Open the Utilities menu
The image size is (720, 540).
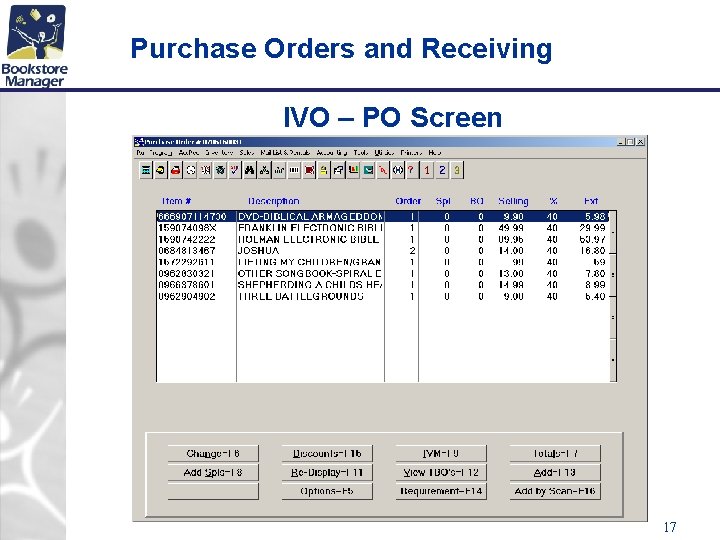point(384,152)
